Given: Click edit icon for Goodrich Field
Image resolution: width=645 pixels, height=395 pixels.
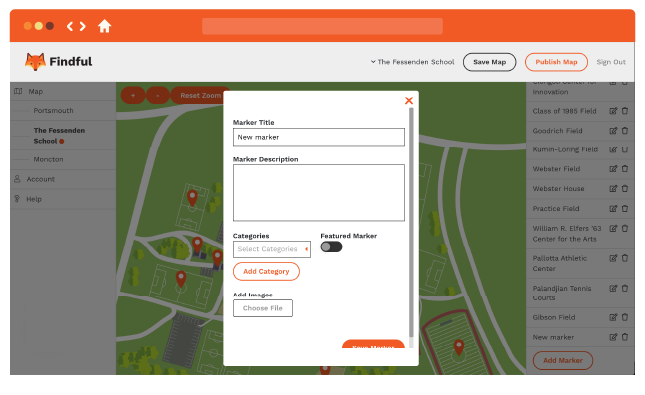Looking at the screenshot, I should [x=613, y=131].
